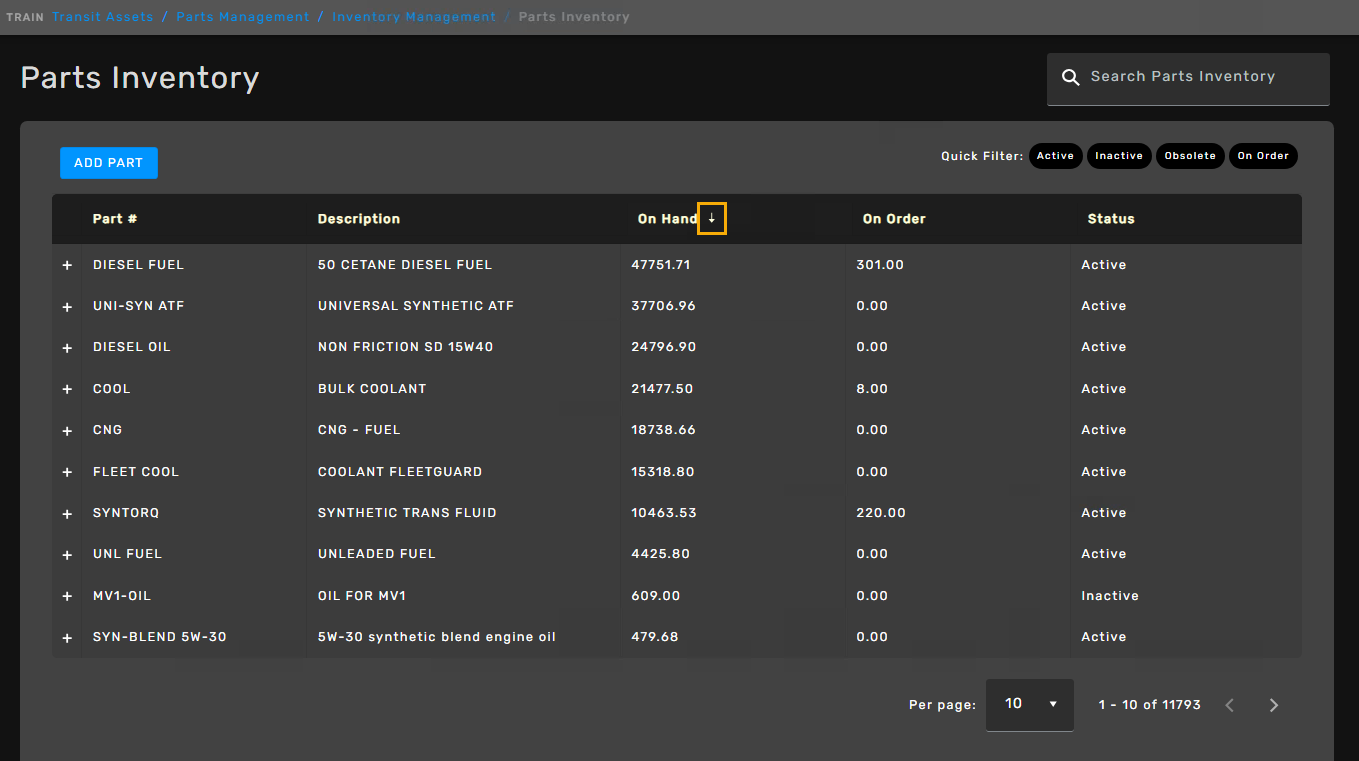
Task: Enable the On Order quick filter
Action: click(1263, 156)
